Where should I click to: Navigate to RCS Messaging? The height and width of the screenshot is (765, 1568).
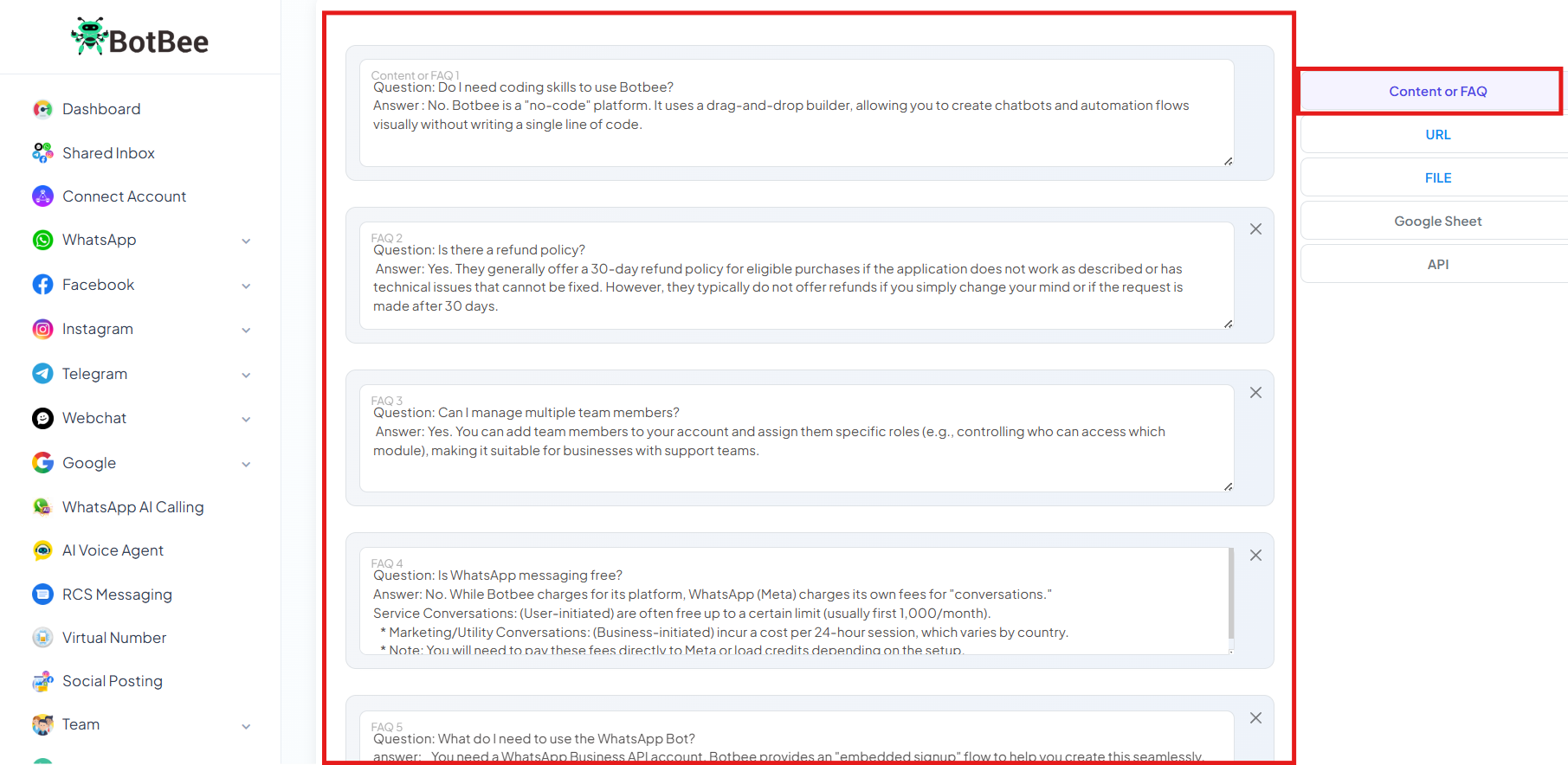click(x=117, y=595)
